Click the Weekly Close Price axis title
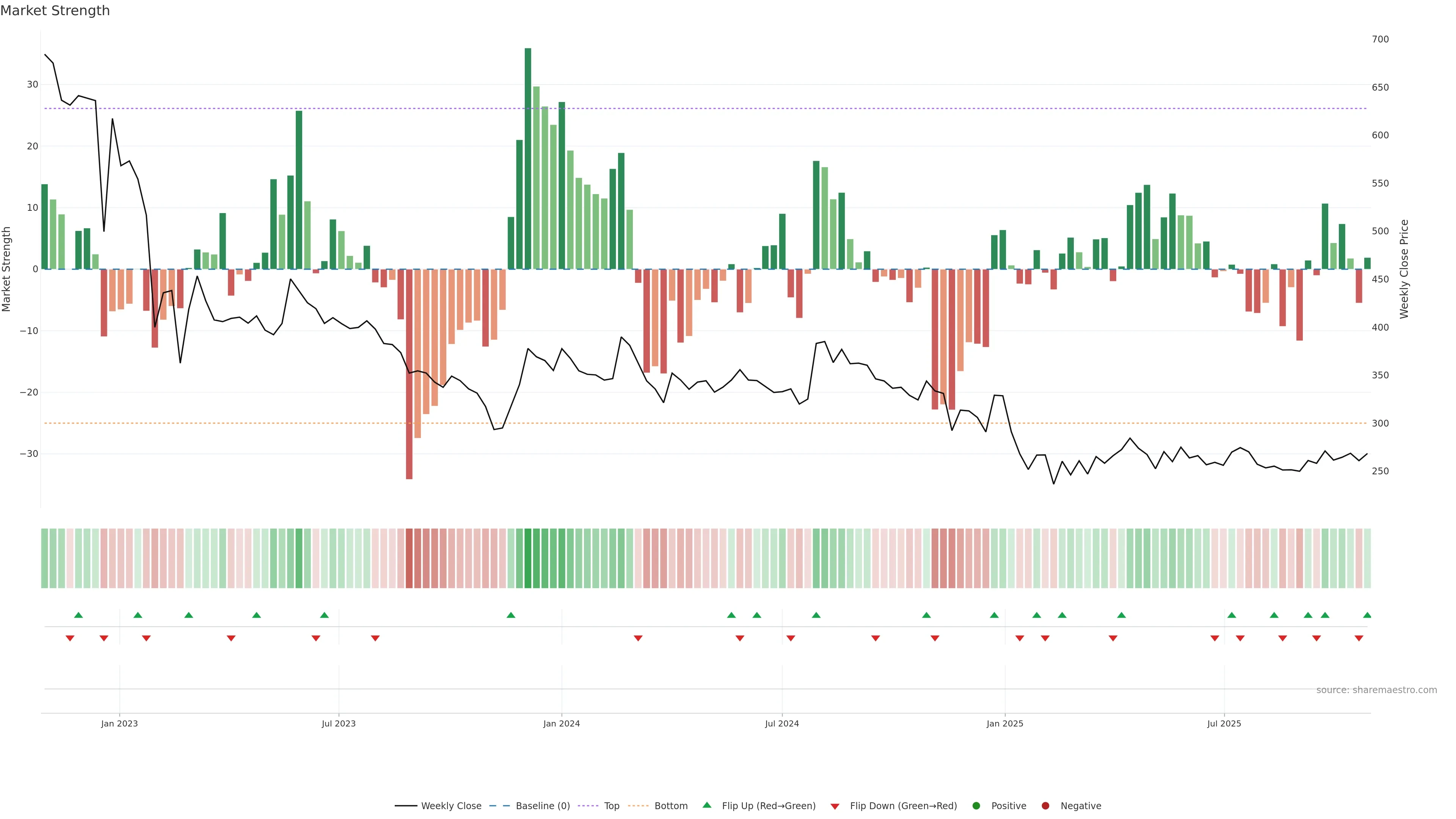 [1404, 269]
